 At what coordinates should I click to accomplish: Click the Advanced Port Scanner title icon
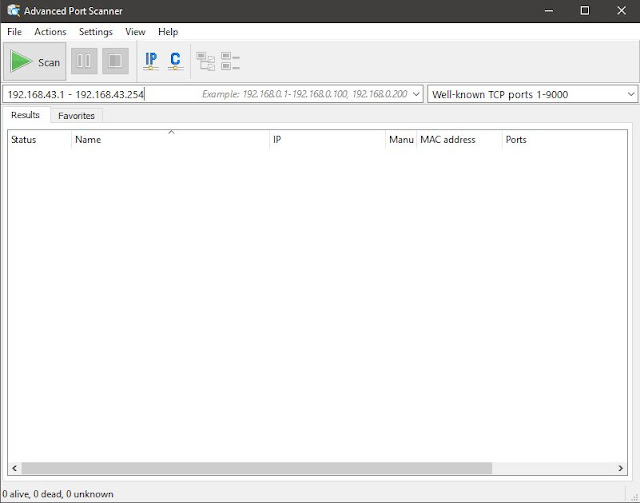[x=13, y=11]
